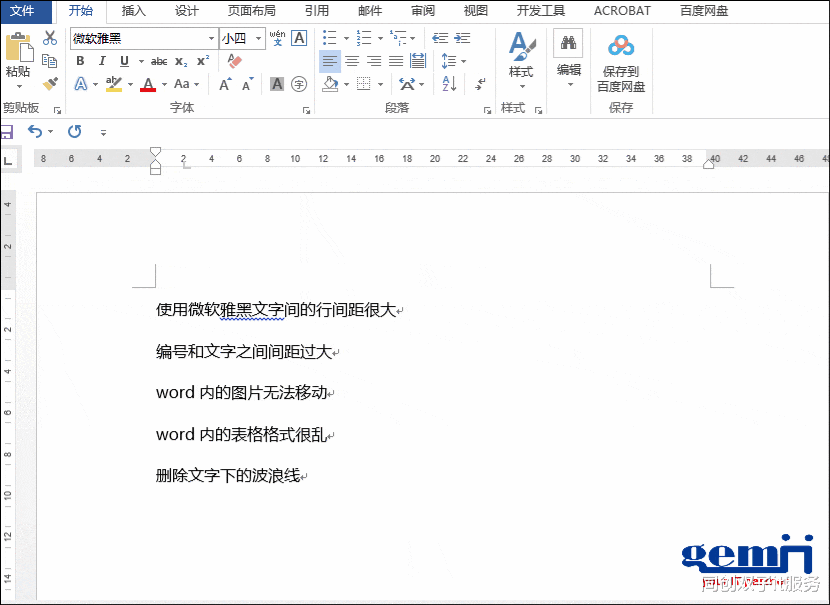This screenshot has width=830, height=605.
Task: Customize Quick Access Toolbar arrow
Action: pyautogui.click(x=103, y=132)
